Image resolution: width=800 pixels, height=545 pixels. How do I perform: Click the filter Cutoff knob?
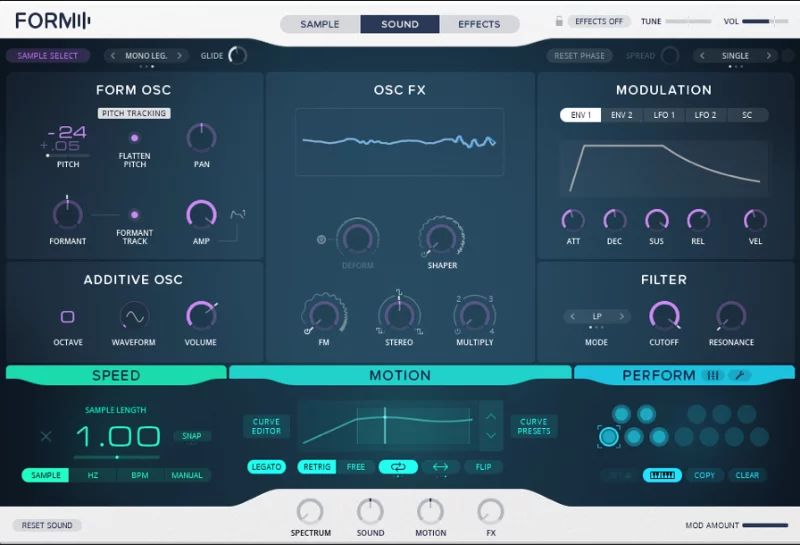[x=664, y=315]
